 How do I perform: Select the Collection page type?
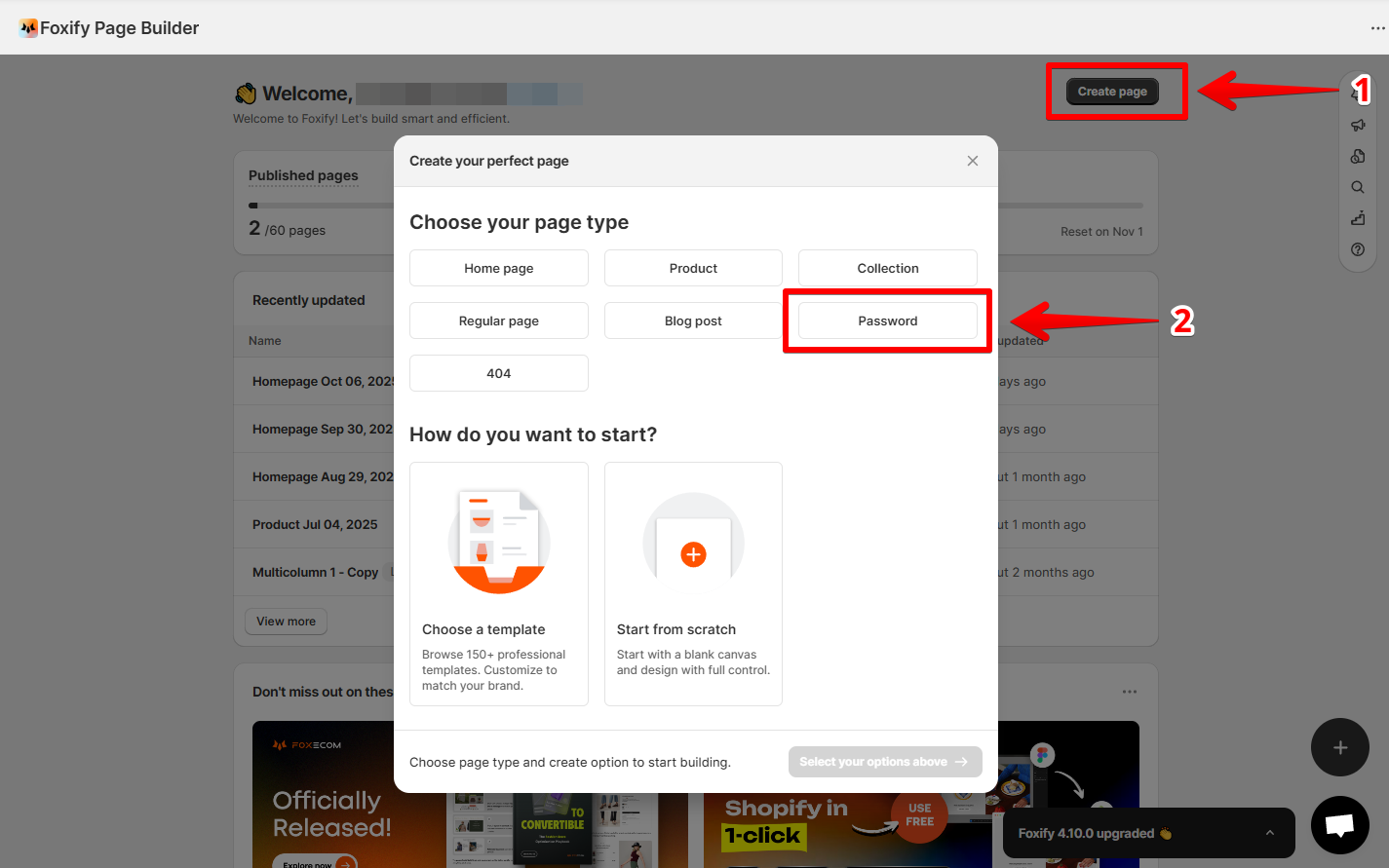pos(888,268)
